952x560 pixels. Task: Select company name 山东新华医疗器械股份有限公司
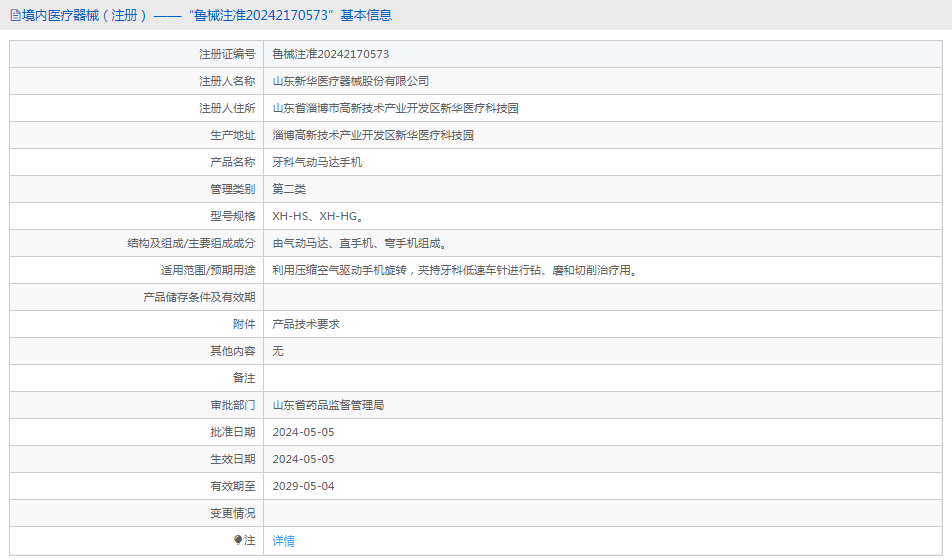pyautogui.click(x=351, y=81)
